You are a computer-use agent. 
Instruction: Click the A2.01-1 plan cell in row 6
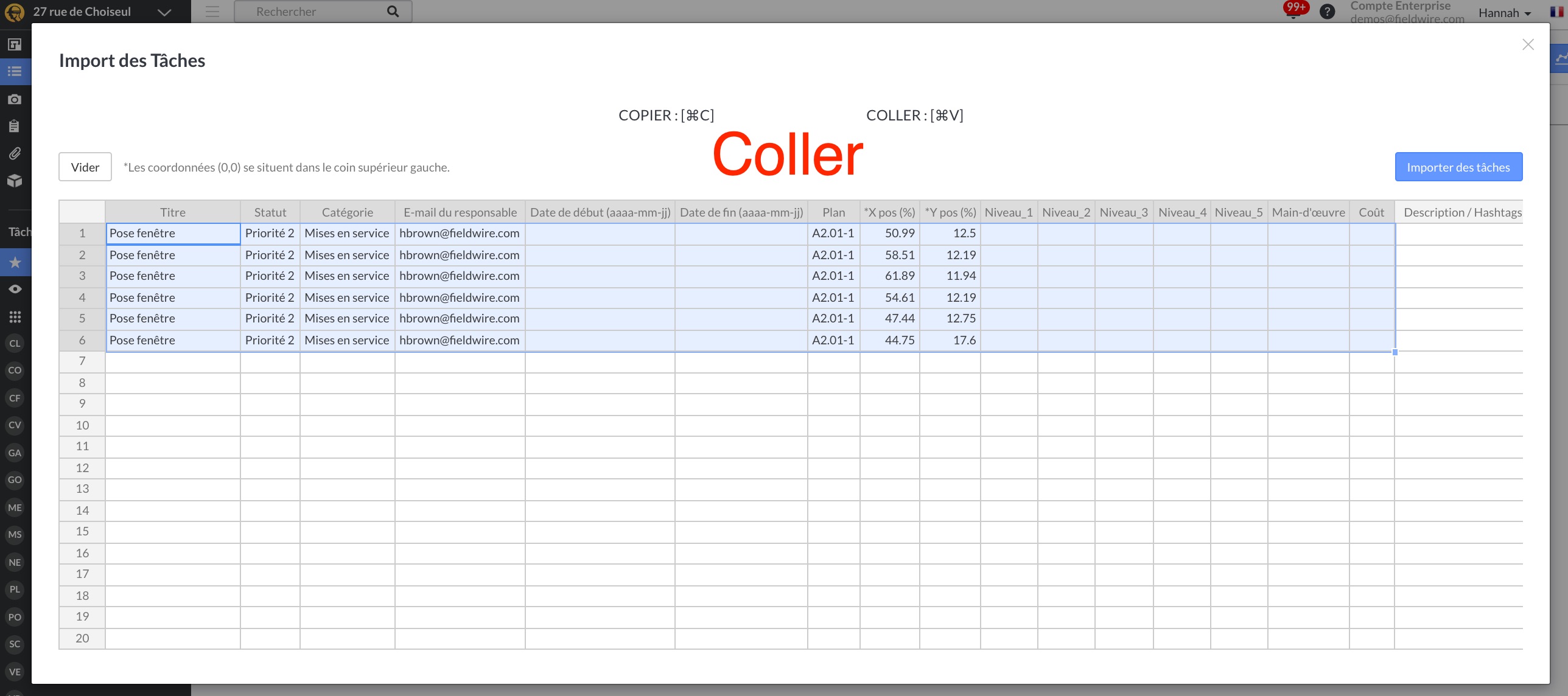[834, 341]
